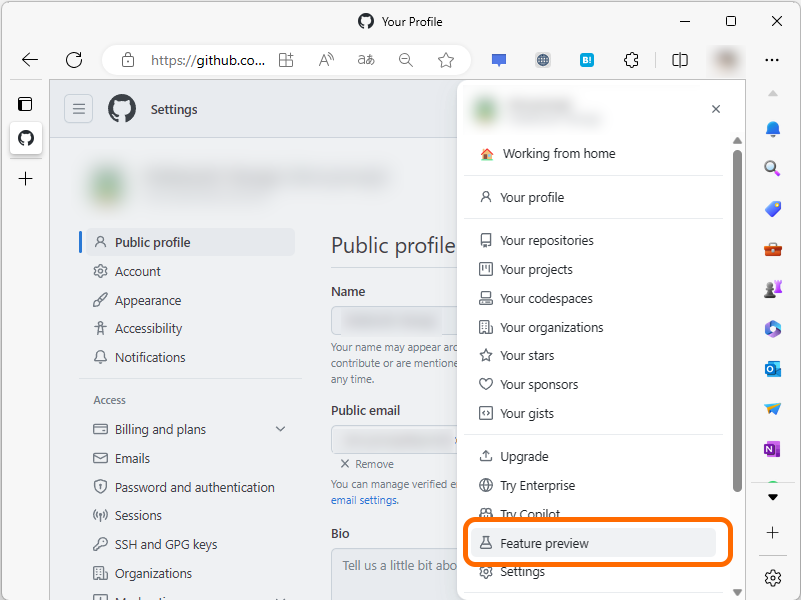Toggle split screen icon
This screenshot has height=600, width=801.
tap(679, 60)
